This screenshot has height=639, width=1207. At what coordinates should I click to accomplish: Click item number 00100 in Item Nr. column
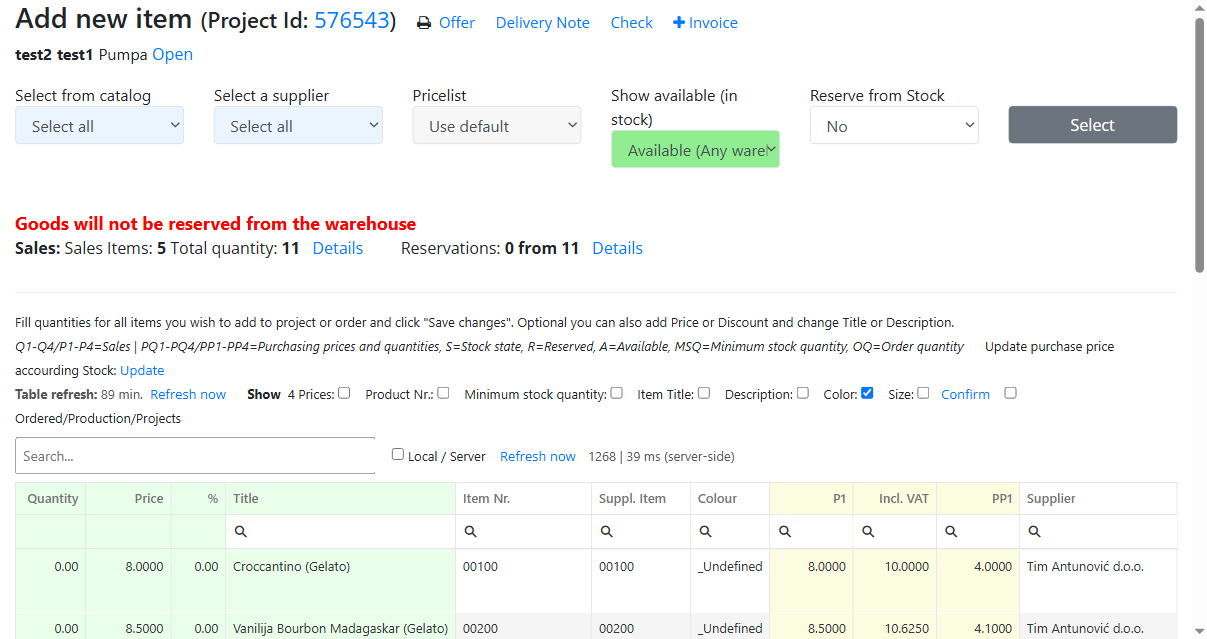click(x=480, y=566)
